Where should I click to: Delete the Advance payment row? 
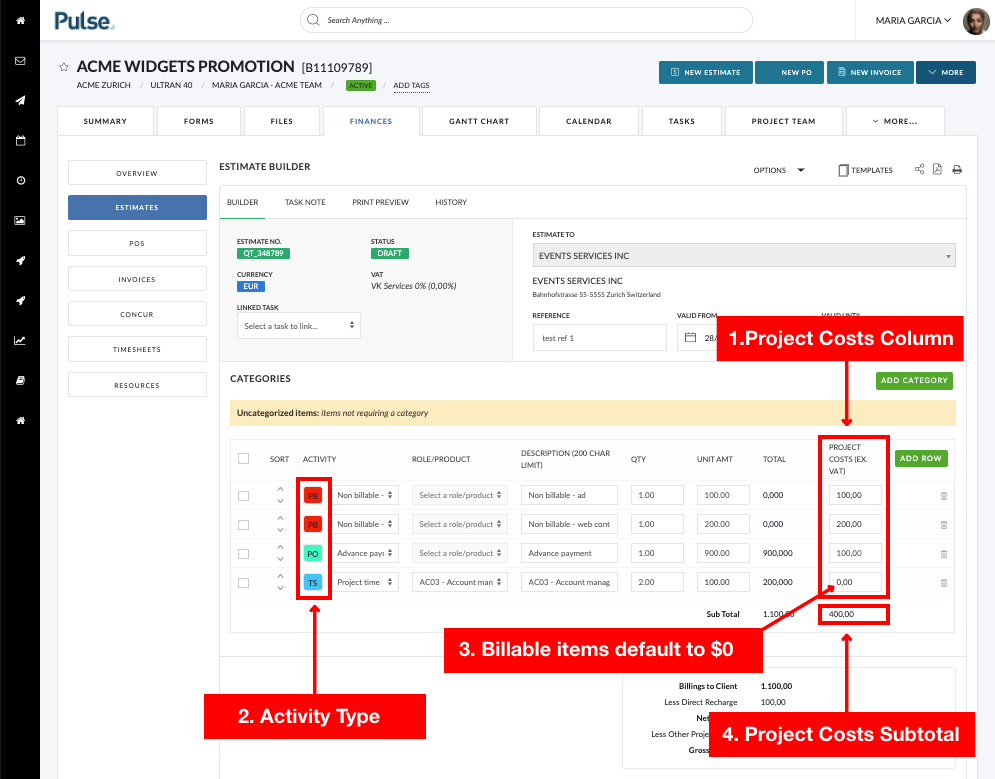(x=944, y=554)
